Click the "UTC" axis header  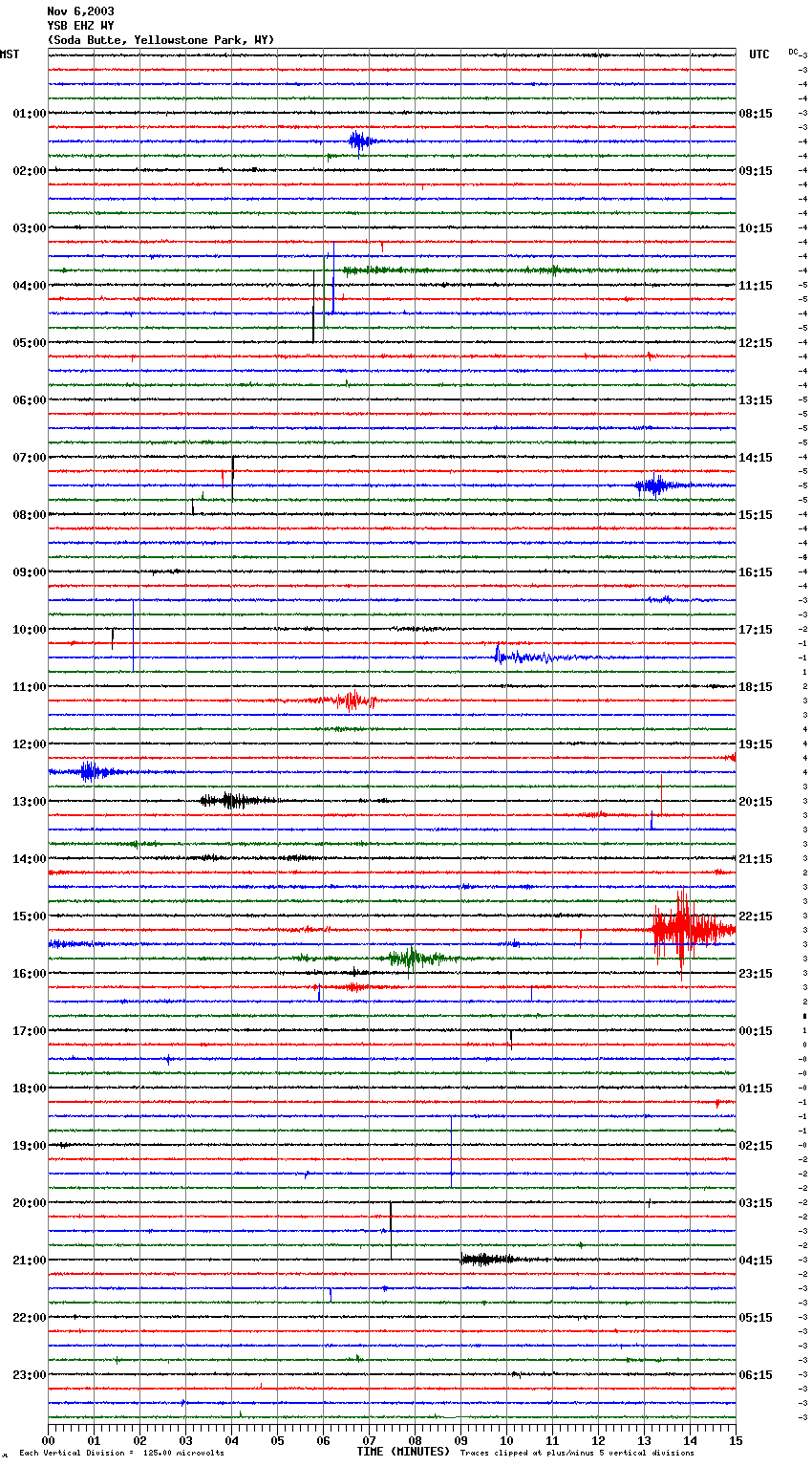point(759,54)
